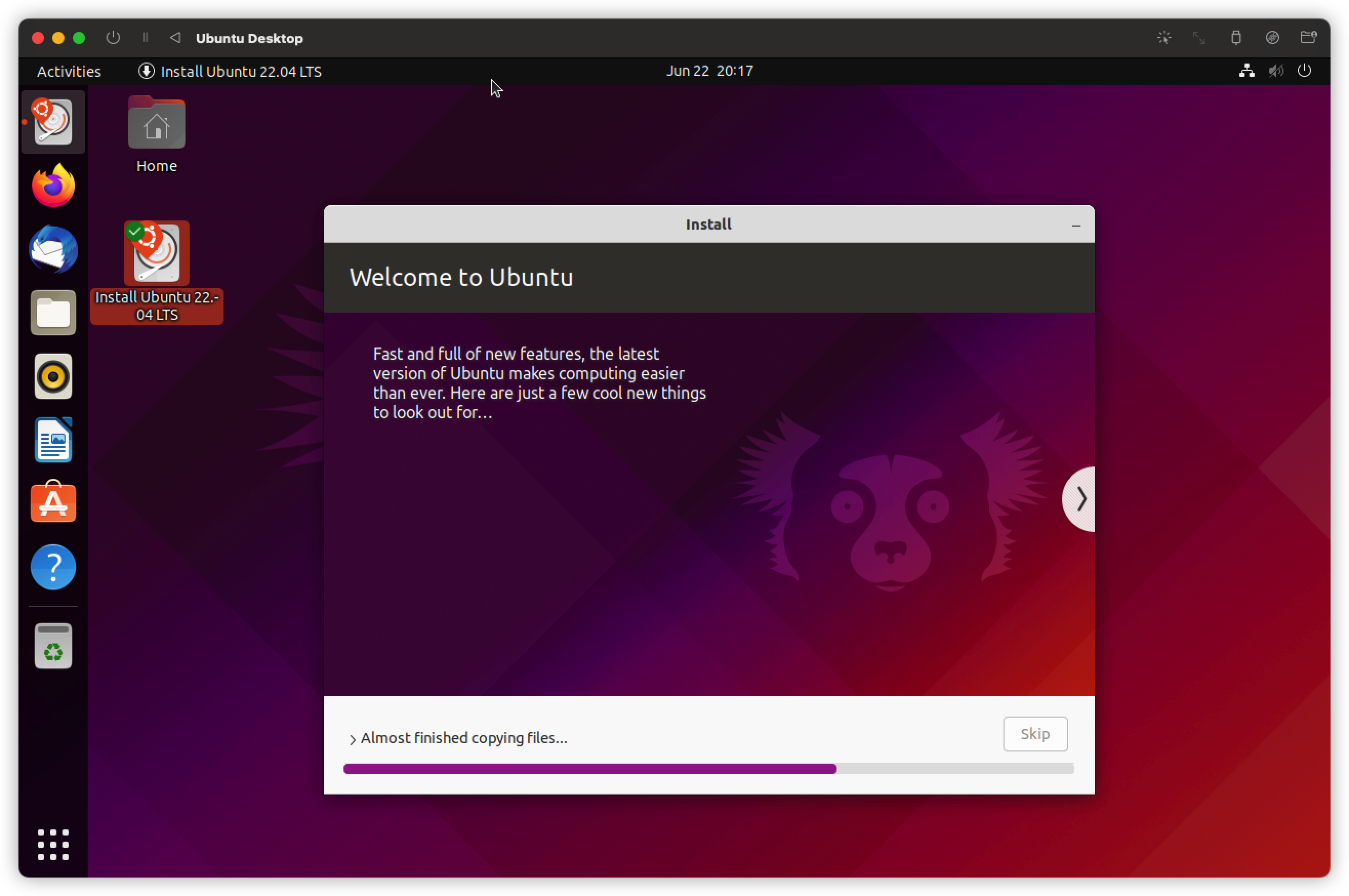1349x896 pixels.
Task: Show Applications grid button
Action: pyautogui.click(x=53, y=845)
